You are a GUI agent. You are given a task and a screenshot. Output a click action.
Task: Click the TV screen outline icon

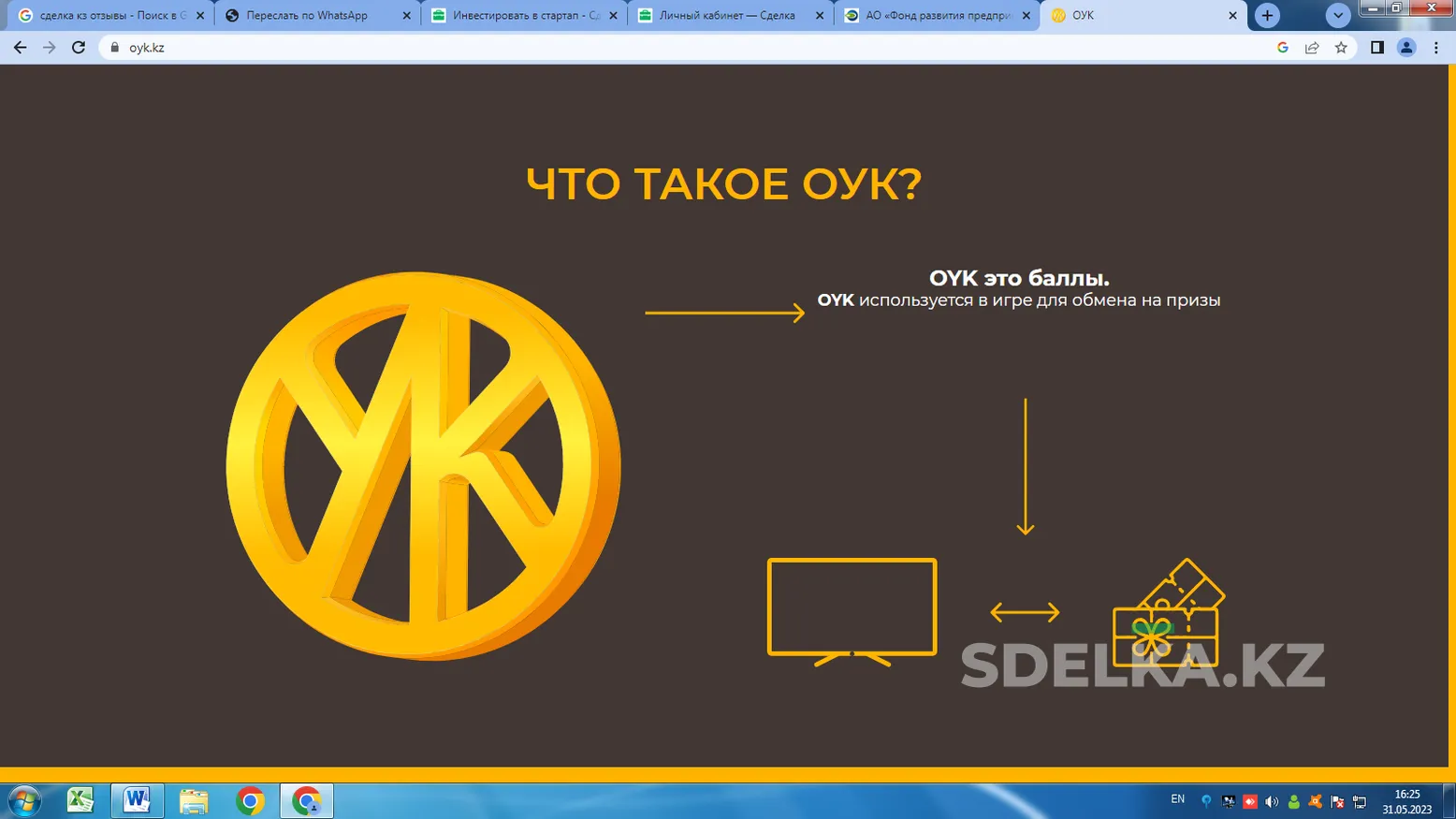pyautogui.click(x=852, y=612)
